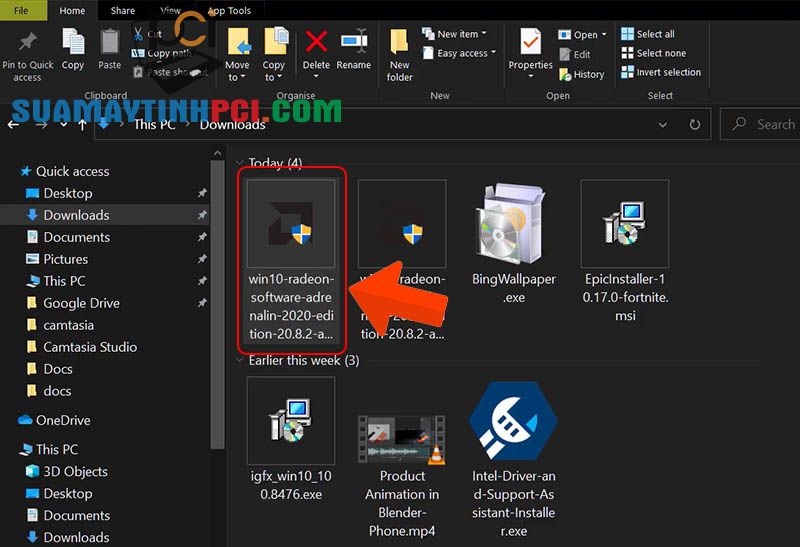The width and height of the screenshot is (800, 547).
Task: Select Product Animation in Blender-Phone.mp4
Action: 402,475
